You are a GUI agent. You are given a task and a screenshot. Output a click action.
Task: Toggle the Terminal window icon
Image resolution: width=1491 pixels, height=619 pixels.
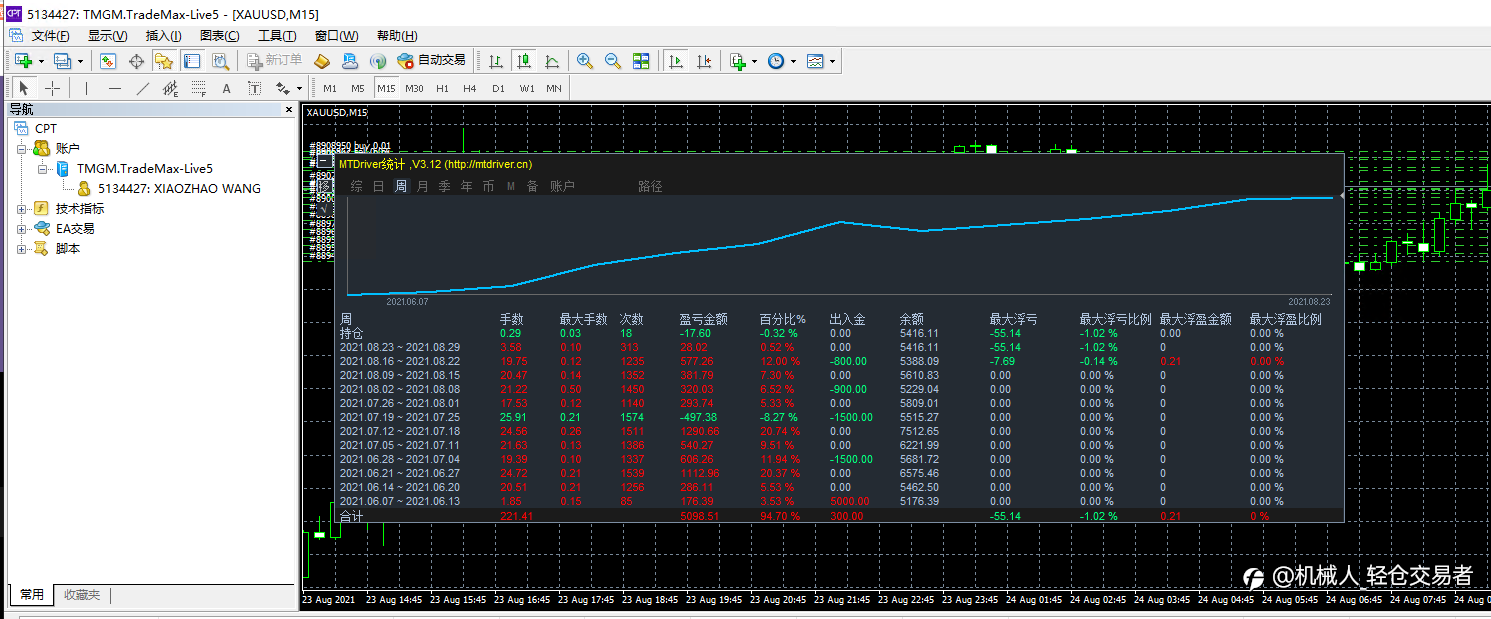[x=192, y=61]
